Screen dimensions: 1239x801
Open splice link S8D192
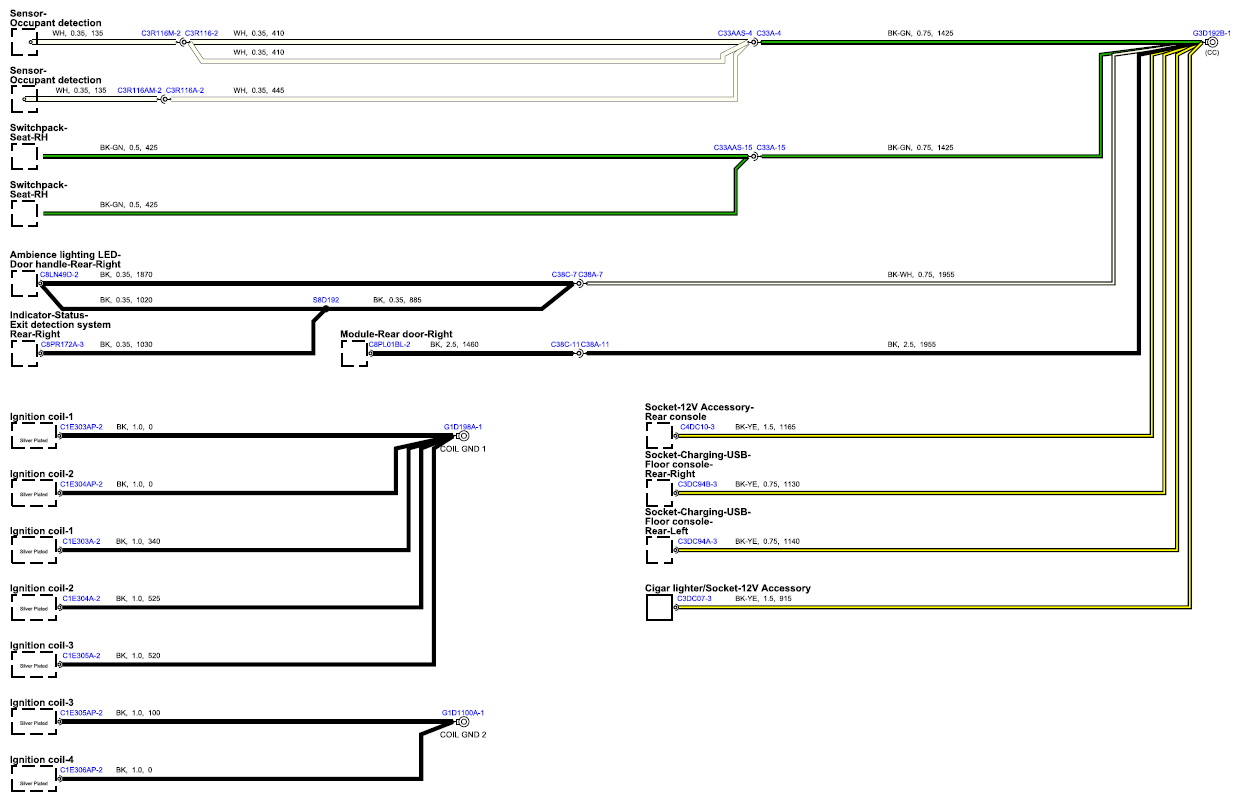click(x=326, y=300)
